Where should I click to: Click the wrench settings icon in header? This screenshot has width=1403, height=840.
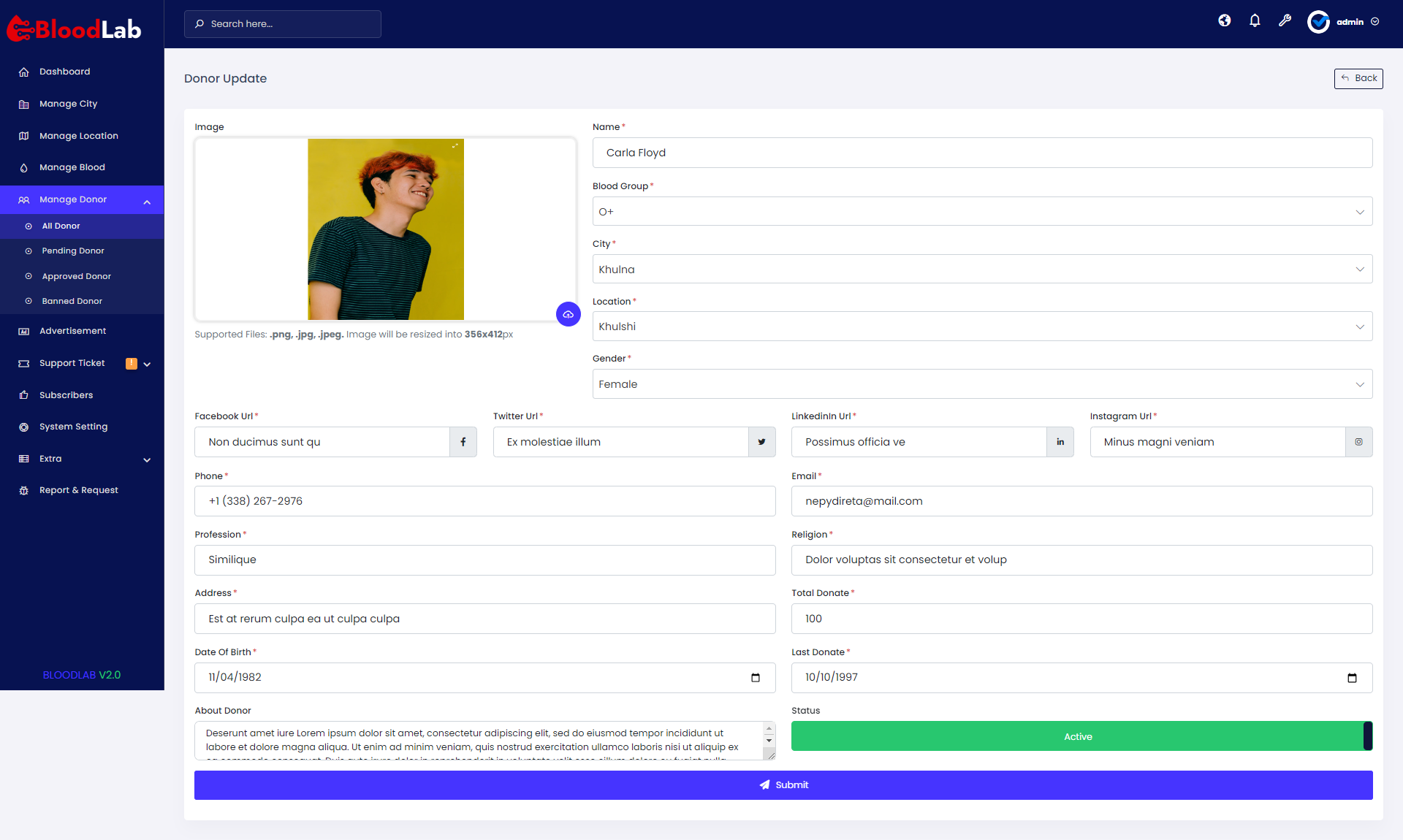click(x=1285, y=20)
